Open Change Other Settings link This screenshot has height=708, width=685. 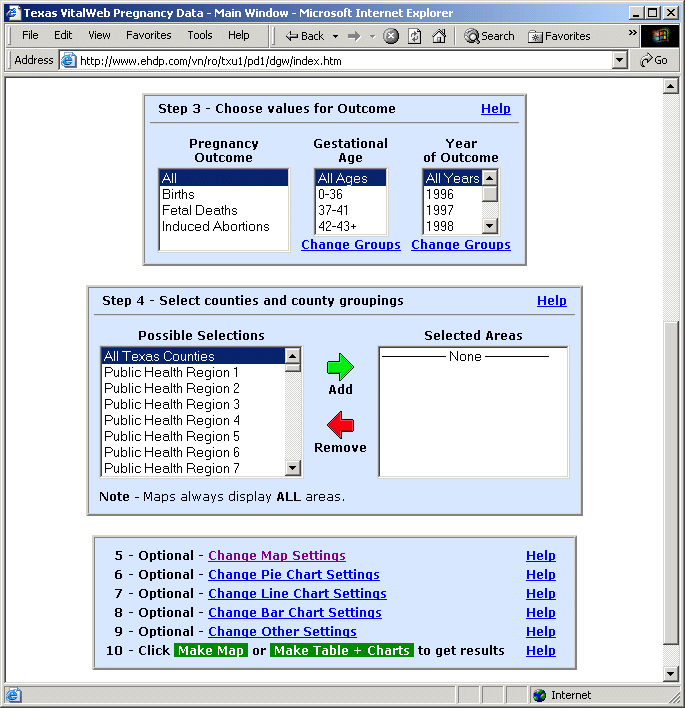click(282, 631)
